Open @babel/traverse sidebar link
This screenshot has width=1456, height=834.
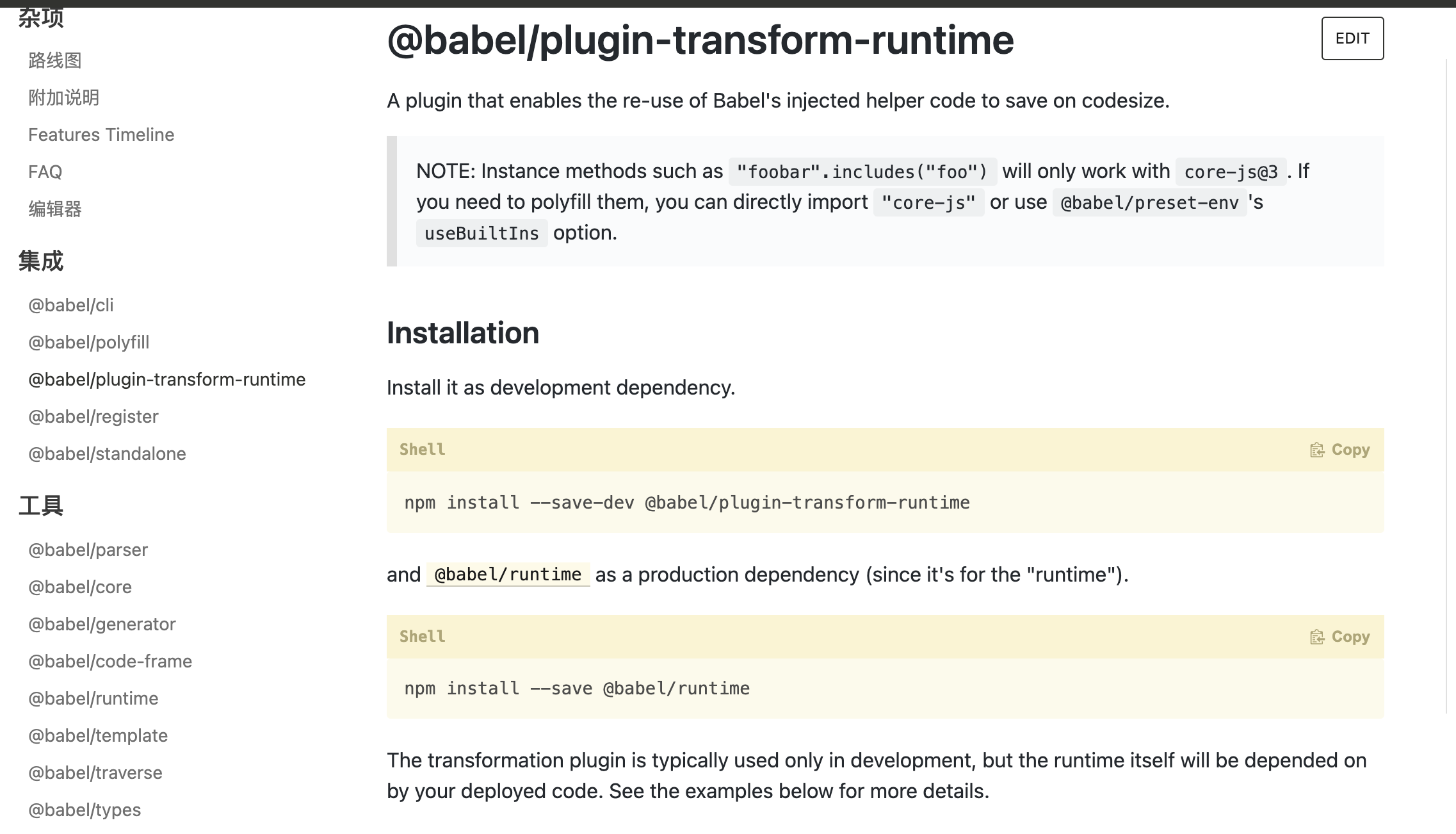pyautogui.click(x=95, y=773)
